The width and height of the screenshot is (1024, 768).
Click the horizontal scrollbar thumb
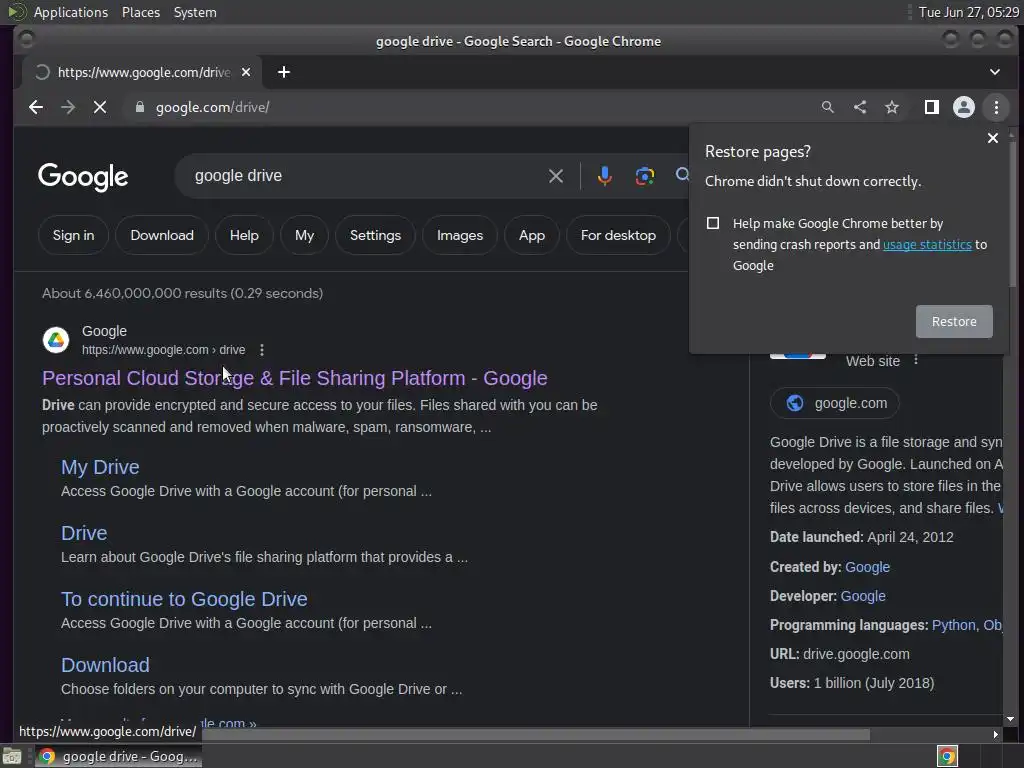[536, 735]
